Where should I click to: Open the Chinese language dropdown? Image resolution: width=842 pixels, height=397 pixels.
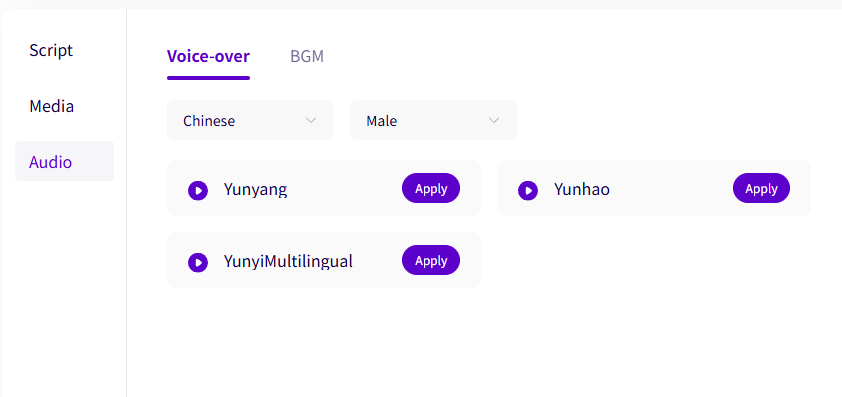(x=250, y=120)
